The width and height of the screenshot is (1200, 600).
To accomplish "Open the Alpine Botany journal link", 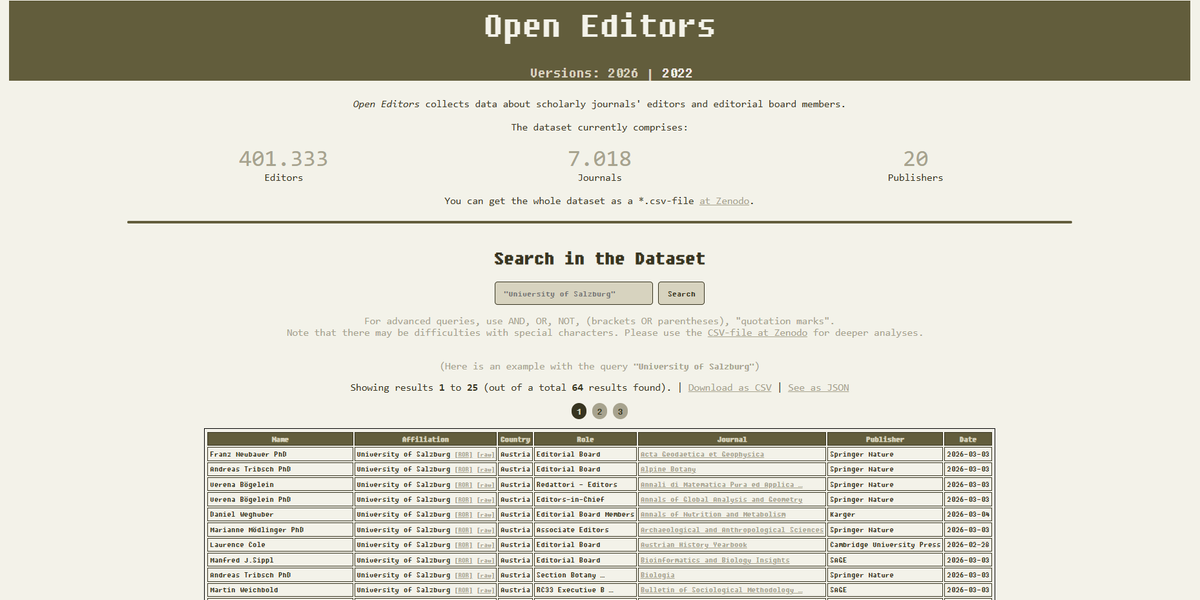I will coord(667,469).
